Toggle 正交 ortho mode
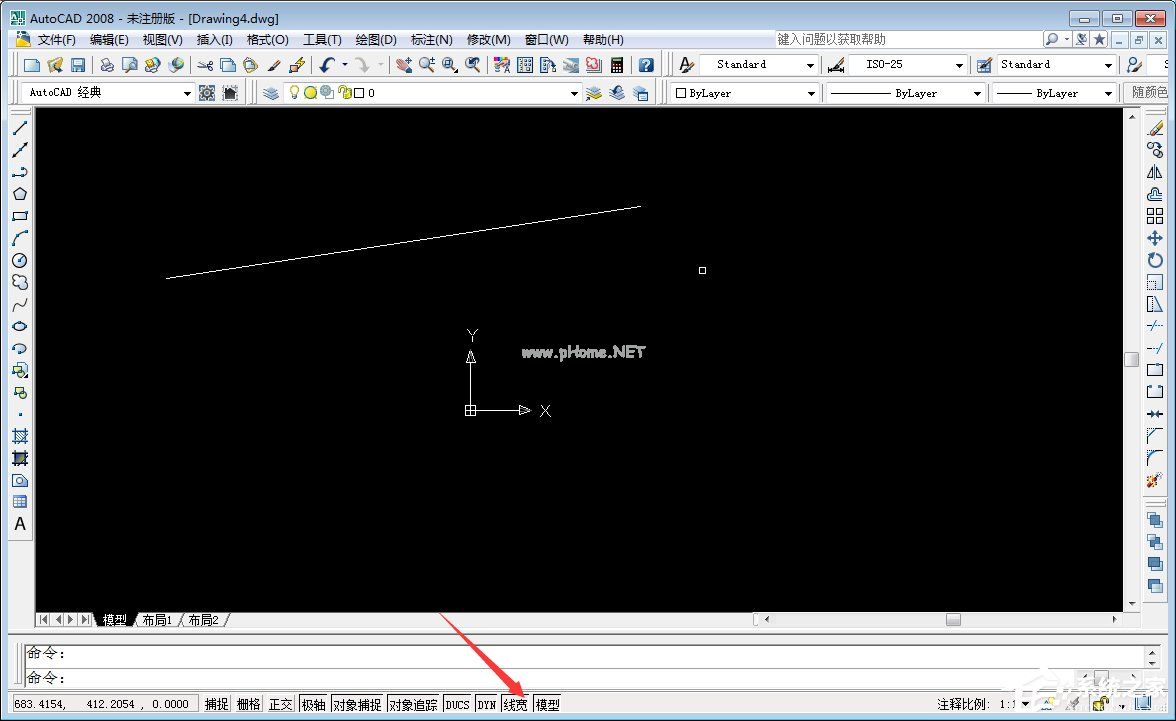The width and height of the screenshot is (1176, 721). pyautogui.click(x=281, y=705)
